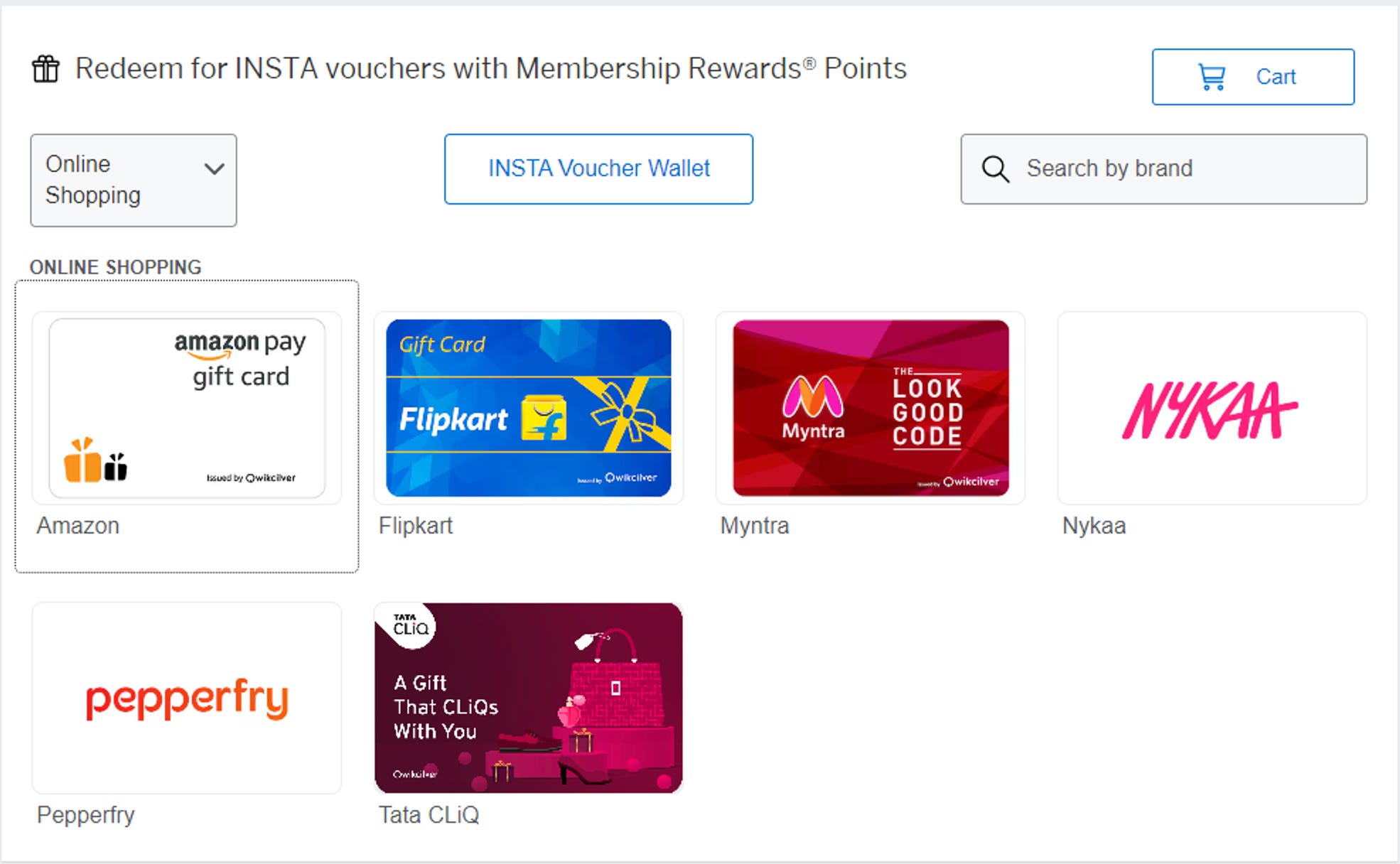Select the Nykaa label text

pos(1093,526)
